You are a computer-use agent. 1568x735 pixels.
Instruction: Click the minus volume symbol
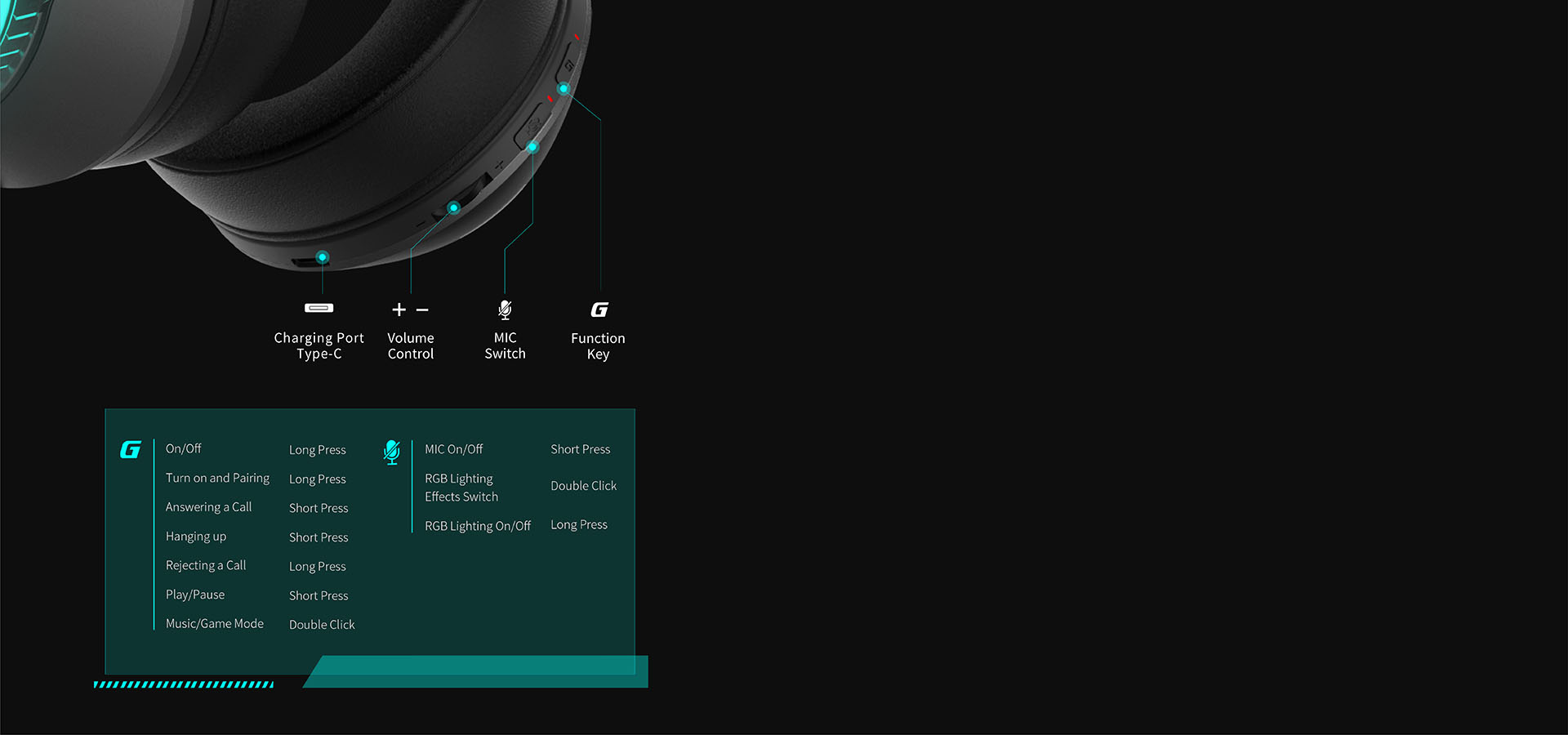pyautogui.click(x=422, y=310)
